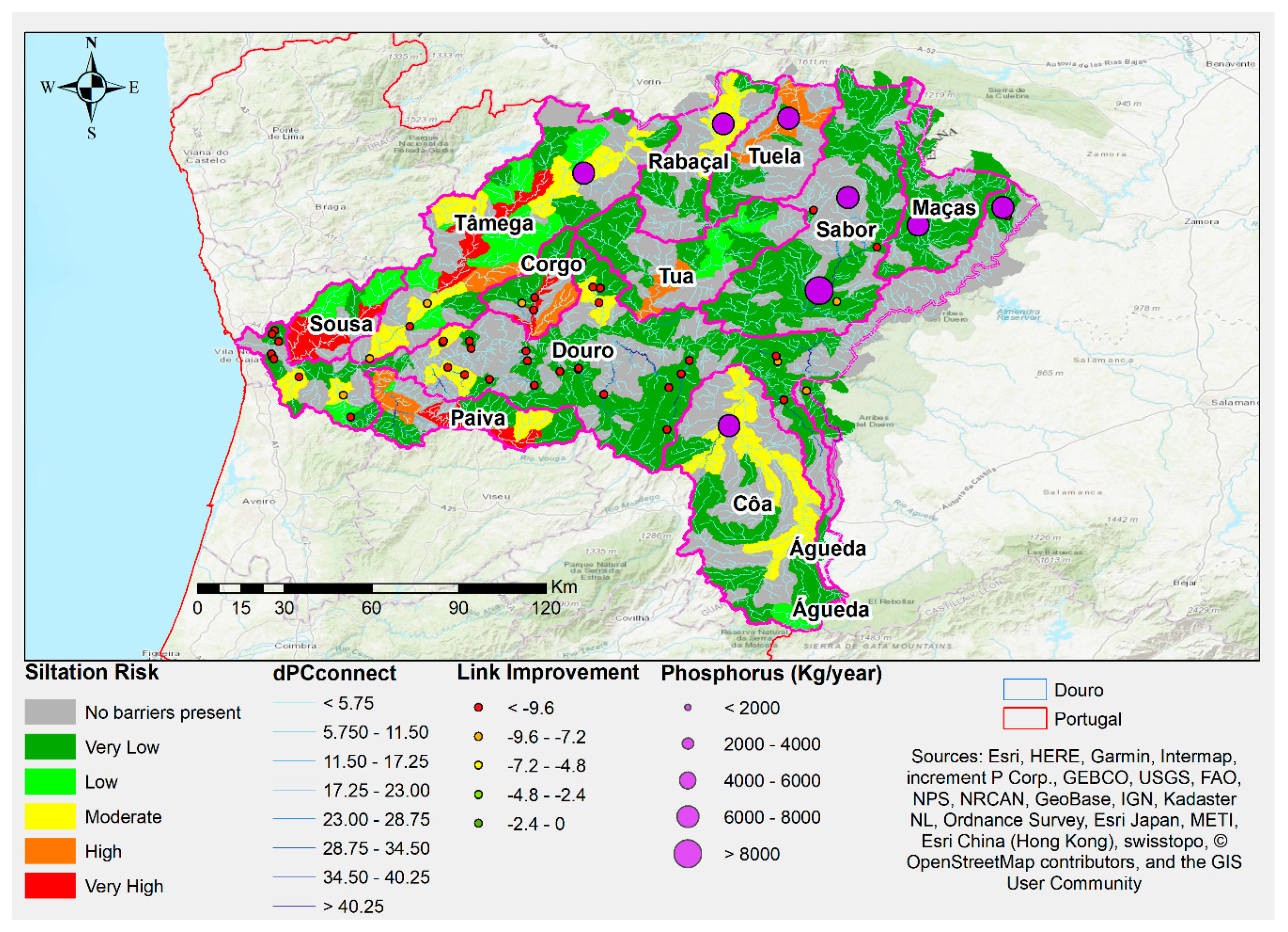
Task: Click the High orange siltation swatch
Action: pos(50,851)
